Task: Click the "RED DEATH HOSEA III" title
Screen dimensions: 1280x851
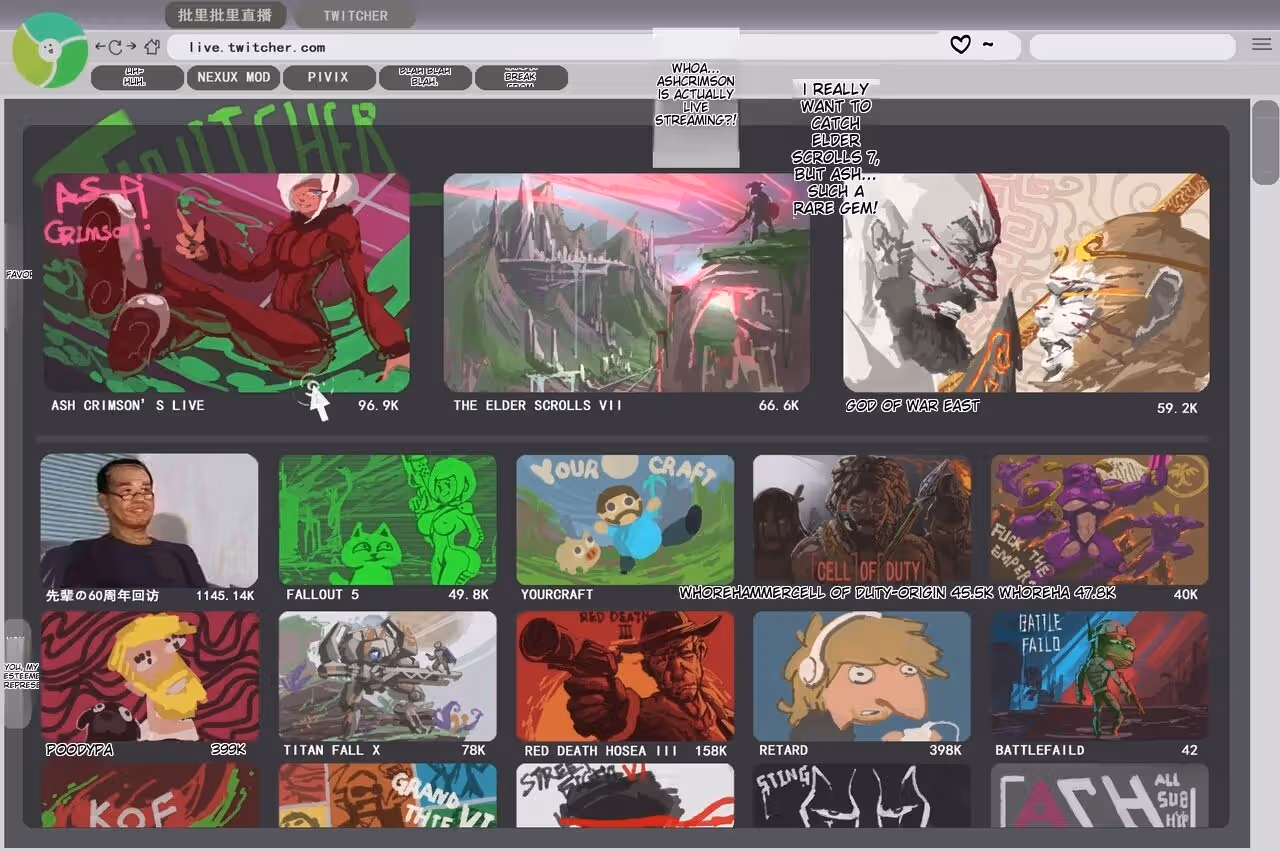Action: [601, 750]
